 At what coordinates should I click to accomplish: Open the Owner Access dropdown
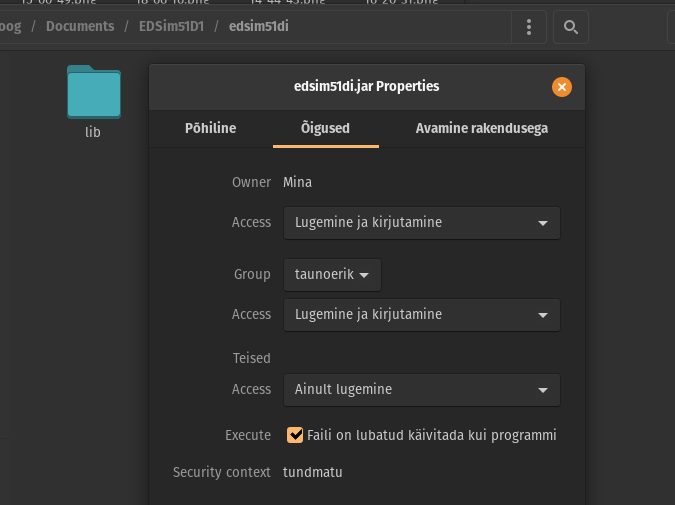tap(421, 222)
